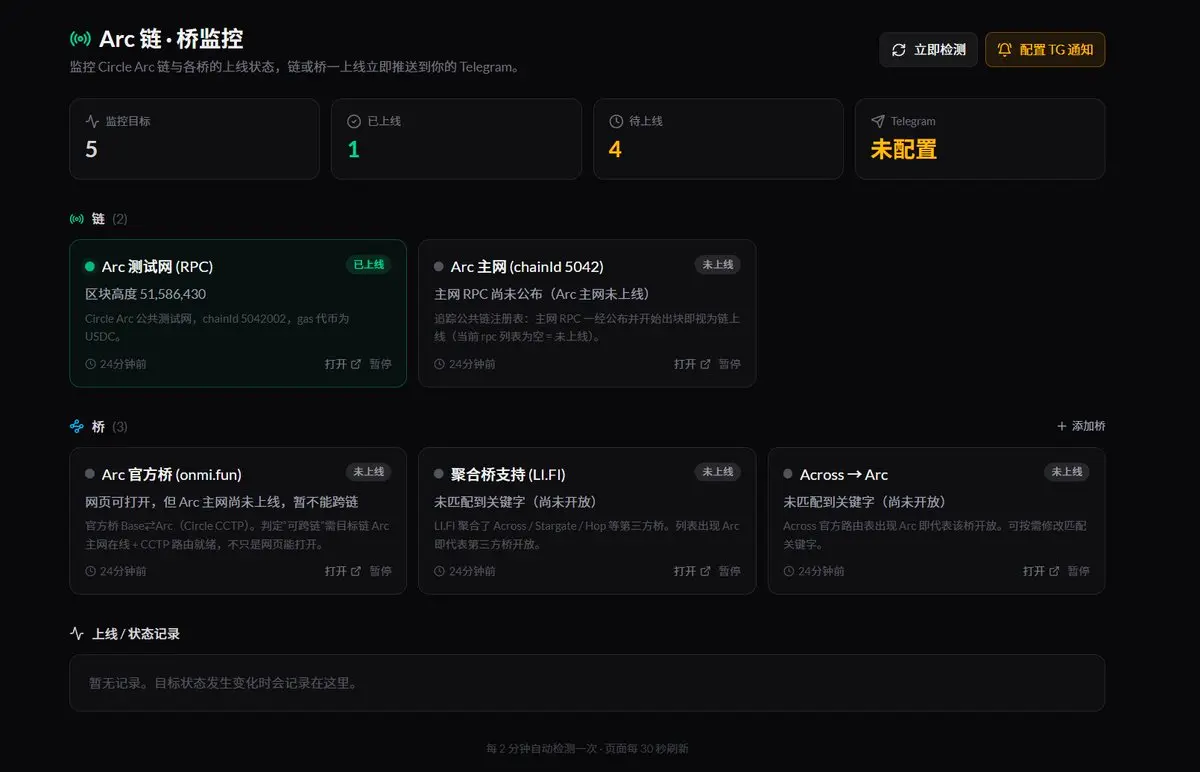Click the broadcast icon next to 链 (2)
This screenshot has height=772, width=1200.
(x=77, y=219)
